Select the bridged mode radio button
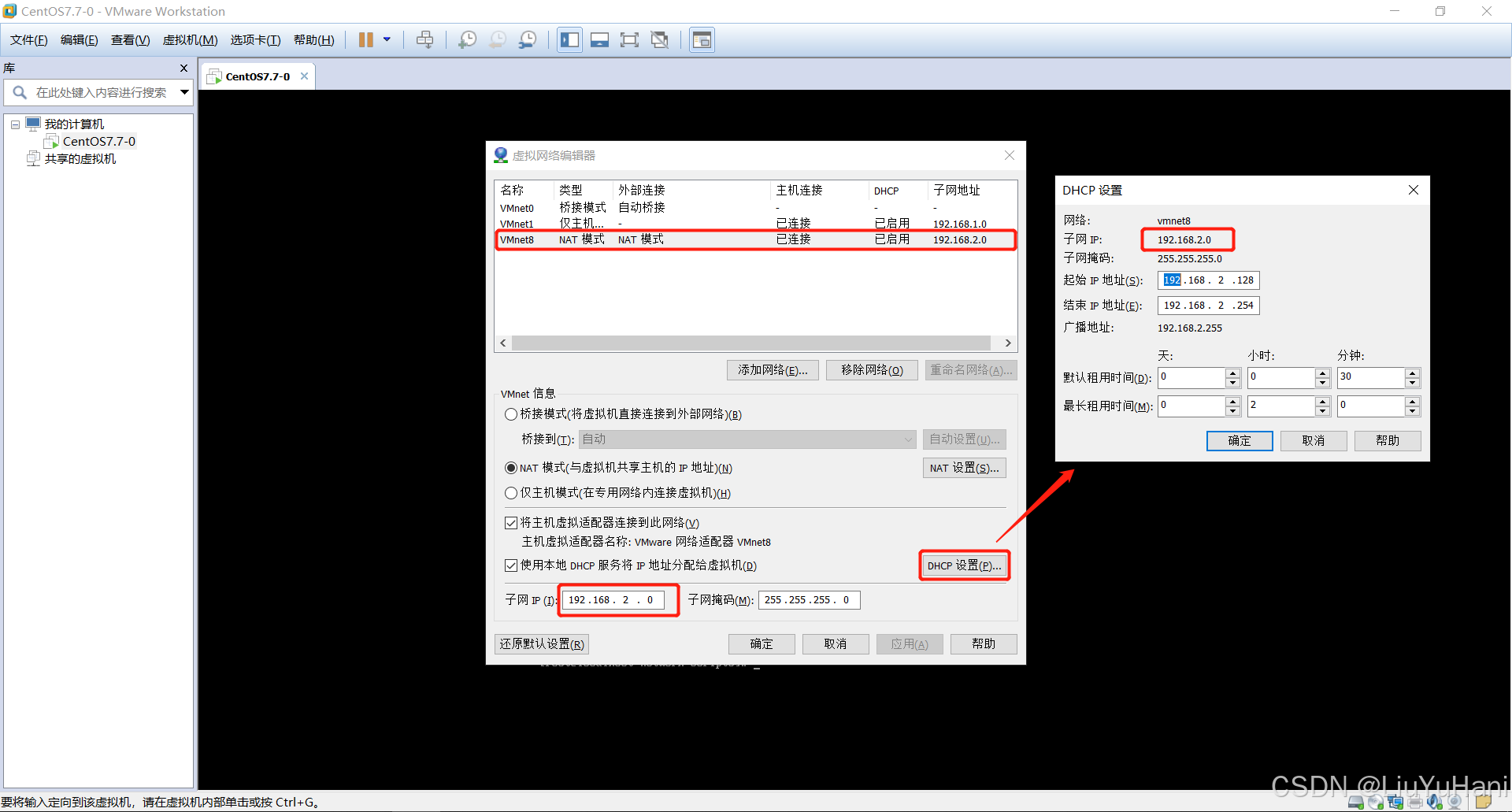Viewport: 1512px width, 812px height. coord(511,414)
